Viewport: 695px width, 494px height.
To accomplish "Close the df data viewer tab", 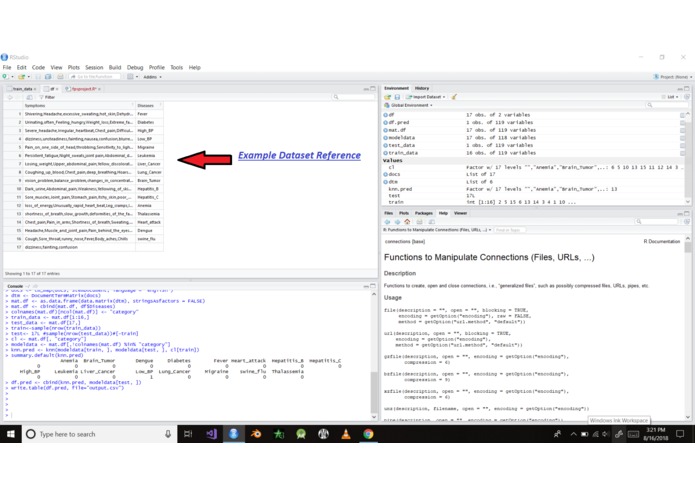I will (57, 89).
